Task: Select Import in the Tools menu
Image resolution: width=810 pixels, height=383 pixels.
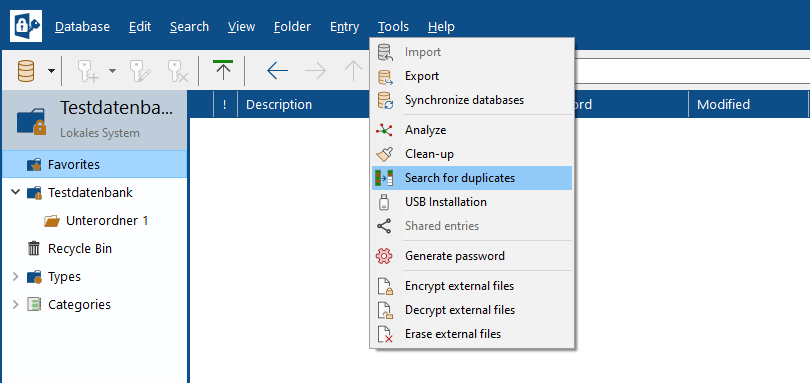Action: point(472,52)
